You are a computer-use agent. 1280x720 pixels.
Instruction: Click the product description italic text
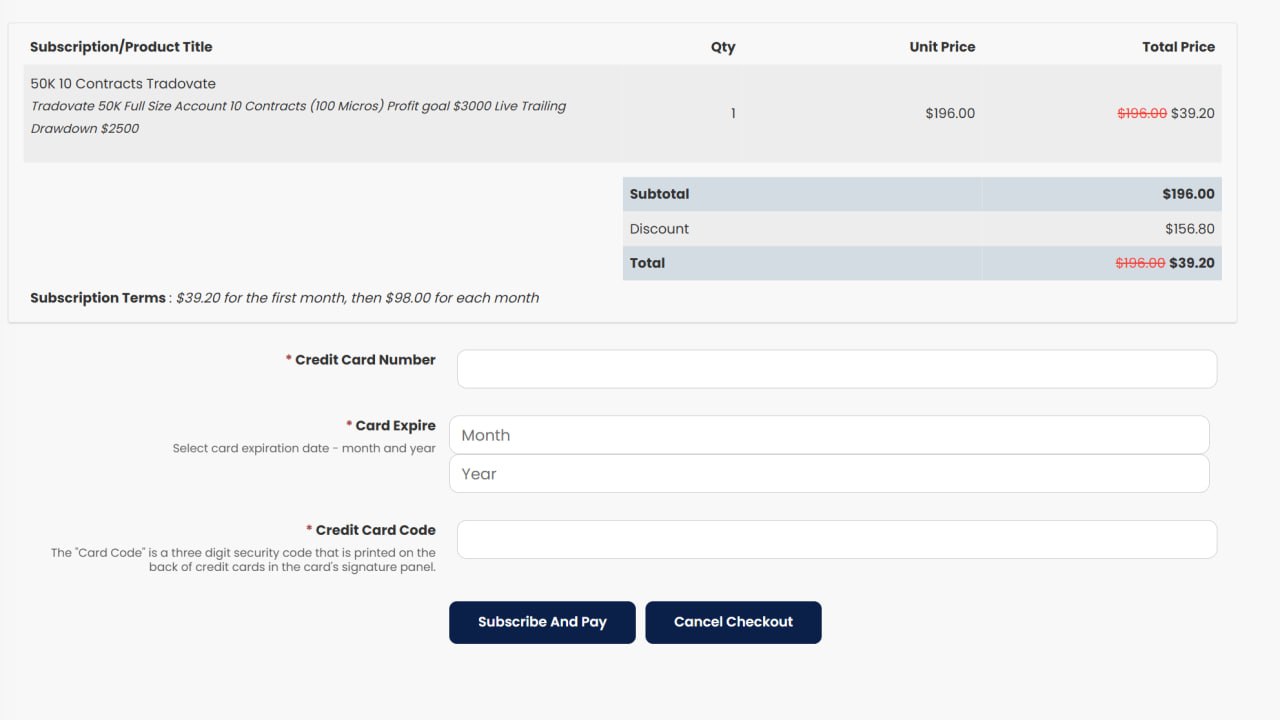(x=298, y=117)
